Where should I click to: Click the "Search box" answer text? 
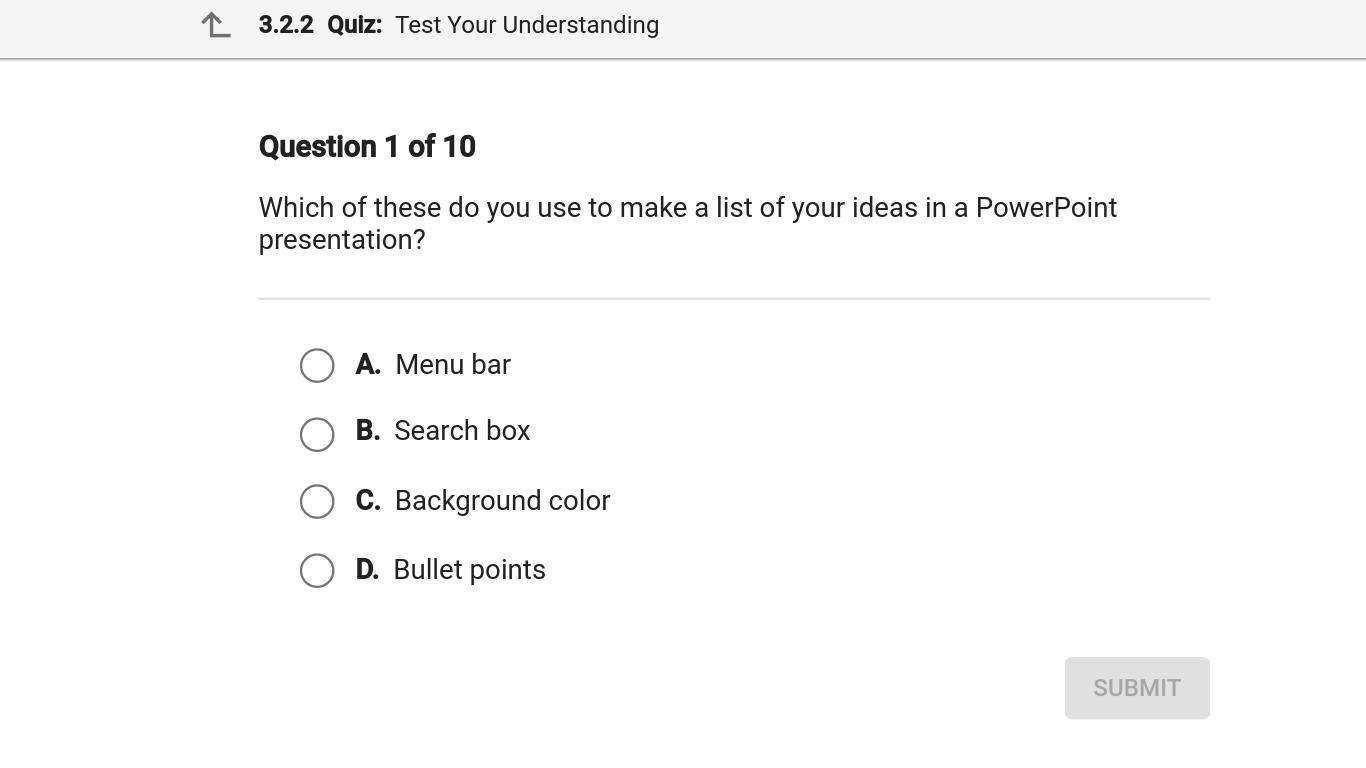462,431
